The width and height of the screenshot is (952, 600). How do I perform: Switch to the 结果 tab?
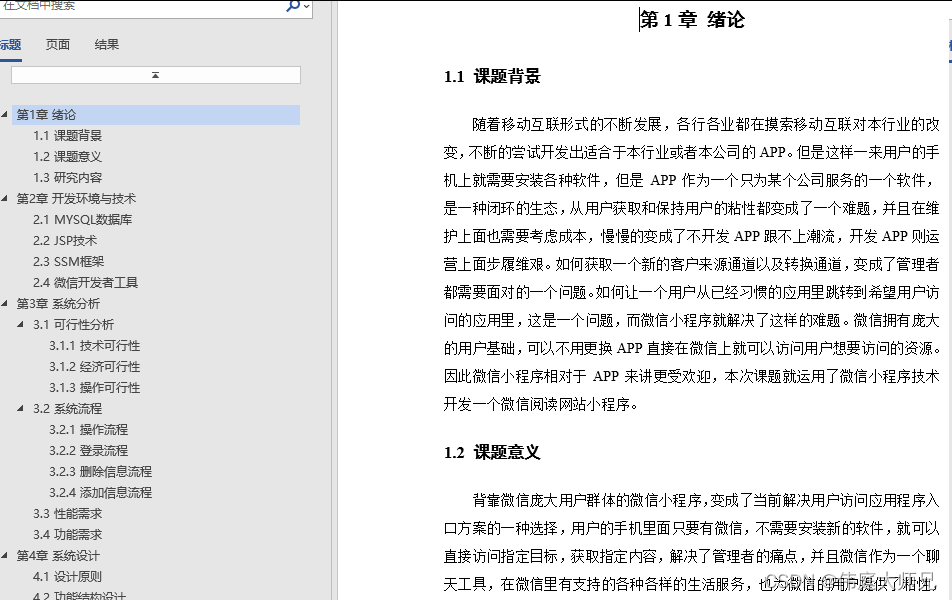[x=107, y=44]
